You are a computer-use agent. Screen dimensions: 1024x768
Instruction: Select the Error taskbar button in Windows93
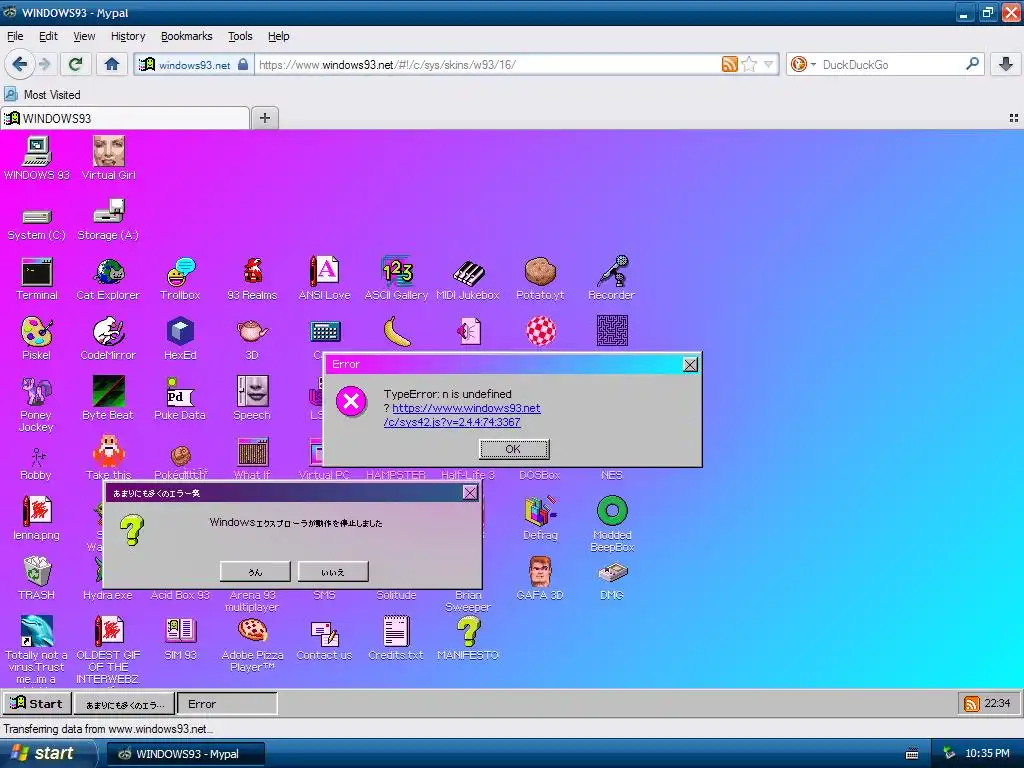coord(227,704)
